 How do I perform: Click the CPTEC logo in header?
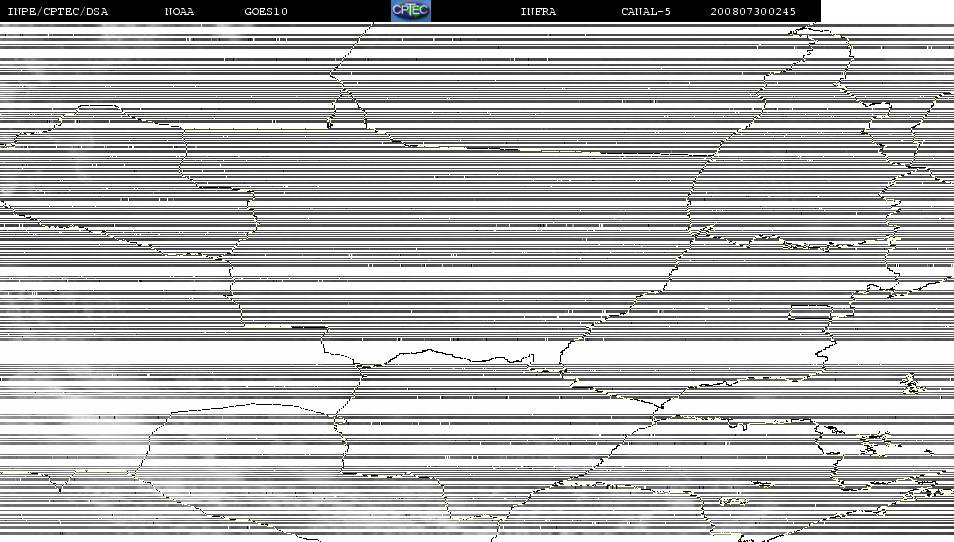pos(411,11)
